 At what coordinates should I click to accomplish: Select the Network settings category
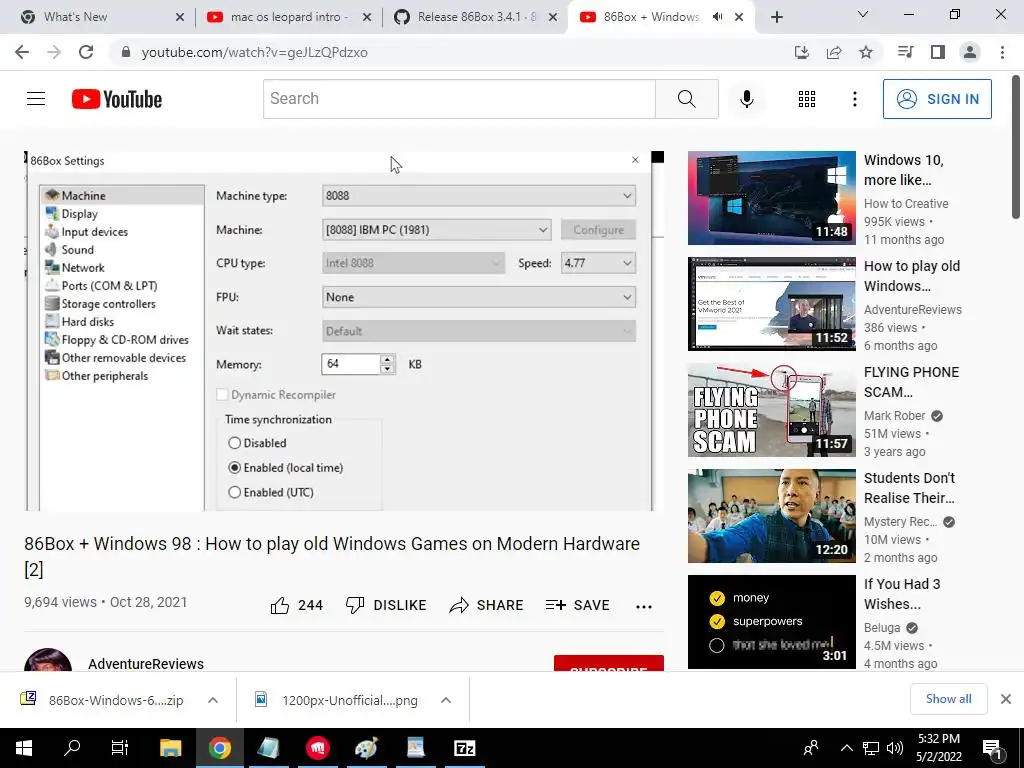point(83,268)
